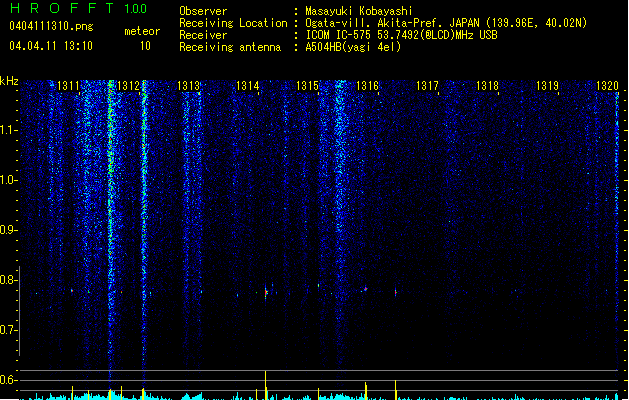629x400 pixels.
Task: Click the Receiving Location label
Action: 233,23
